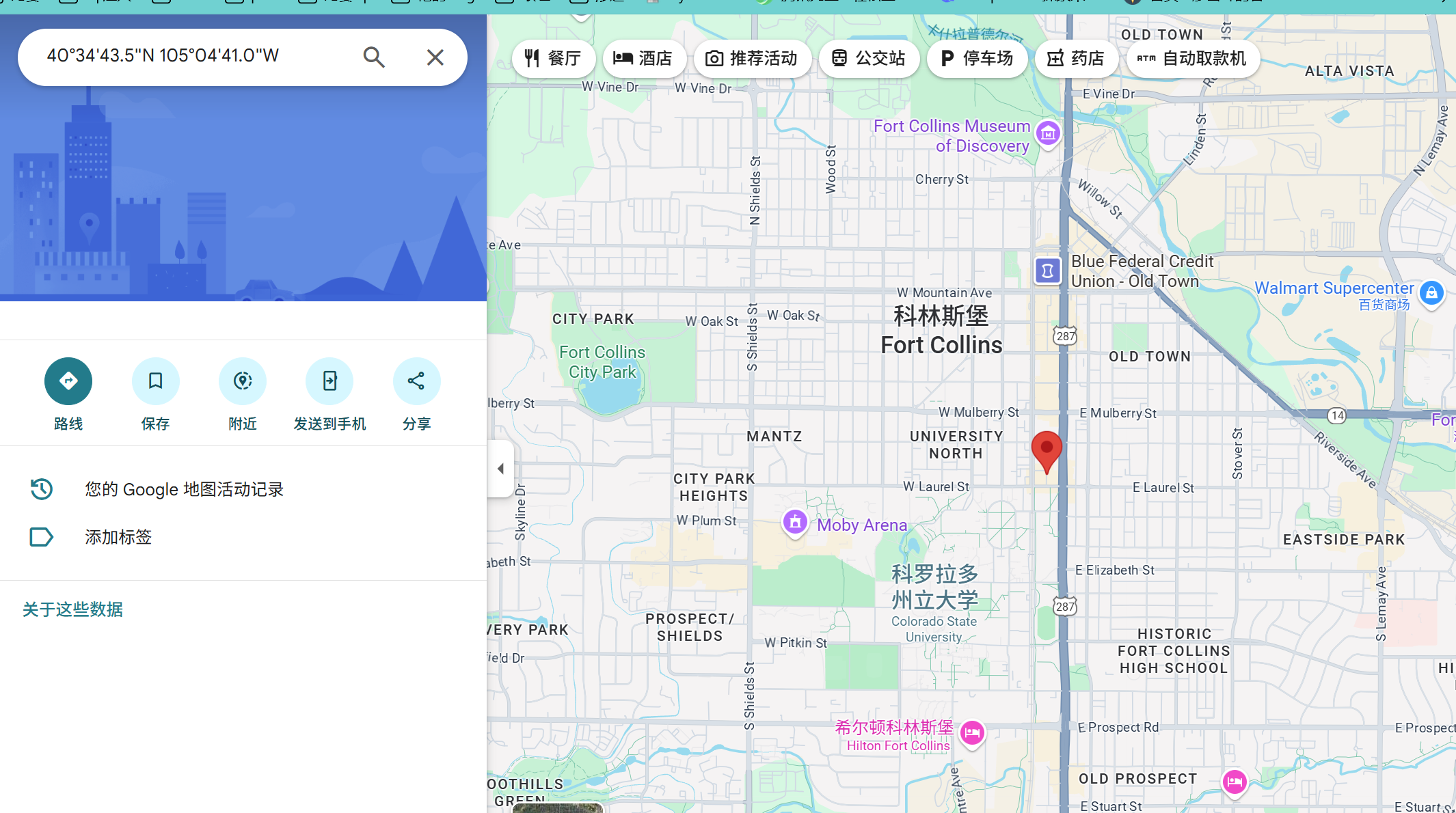Click the E Elizabeth St street label
The image size is (1456, 813).
pyautogui.click(x=1115, y=570)
